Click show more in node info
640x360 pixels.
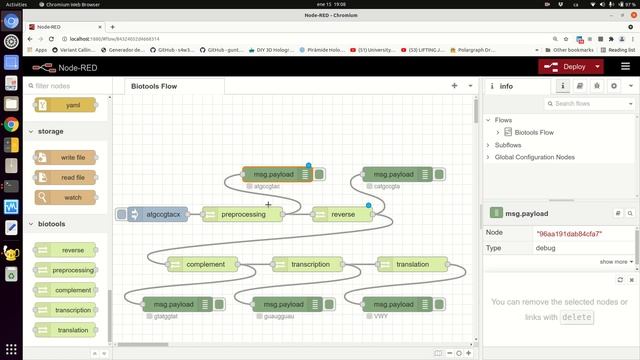coord(616,262)
